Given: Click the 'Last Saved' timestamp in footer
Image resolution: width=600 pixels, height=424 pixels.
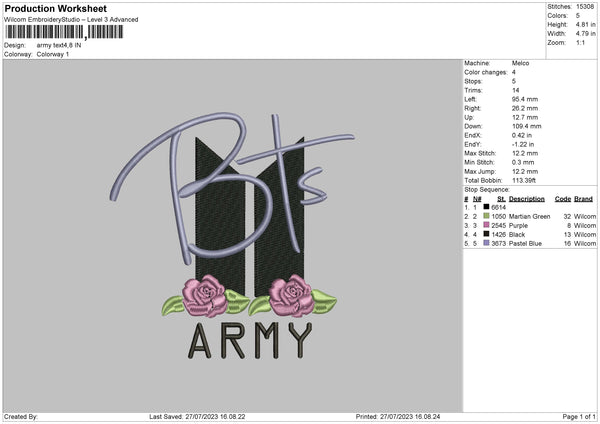Looking at the screenshot, I should tap(197, 416).
